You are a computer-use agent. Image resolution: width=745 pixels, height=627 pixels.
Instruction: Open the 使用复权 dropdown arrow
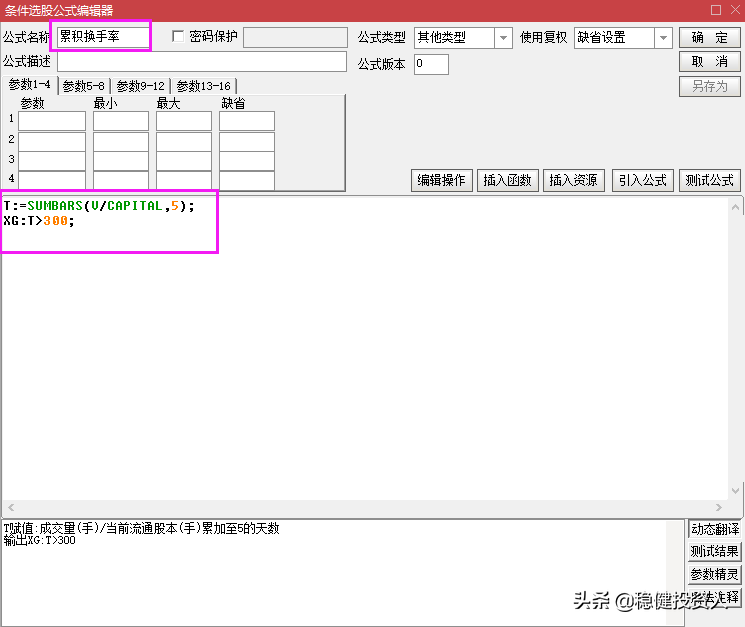coord(663,38)
